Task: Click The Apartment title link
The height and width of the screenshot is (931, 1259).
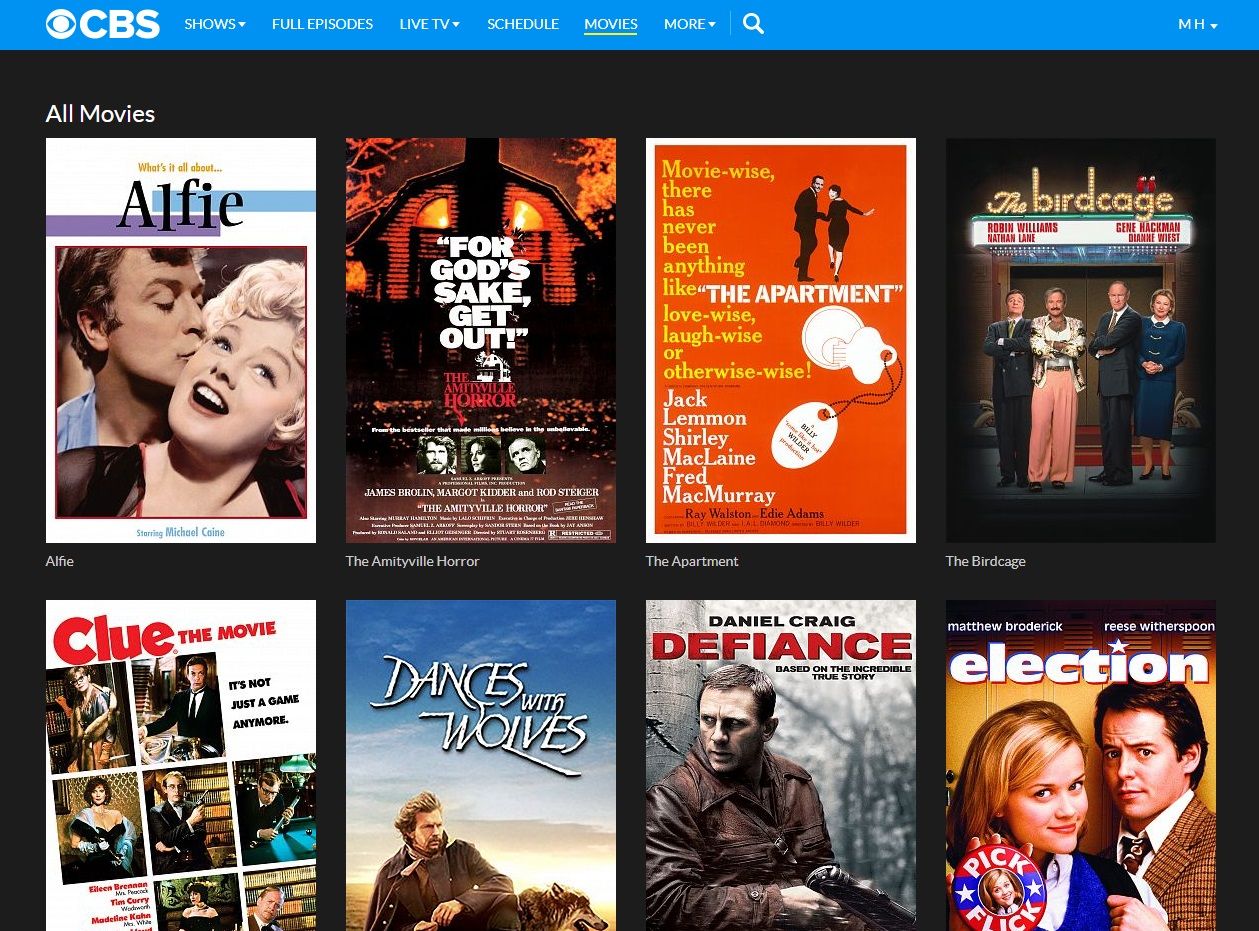Action: [692, 561]
